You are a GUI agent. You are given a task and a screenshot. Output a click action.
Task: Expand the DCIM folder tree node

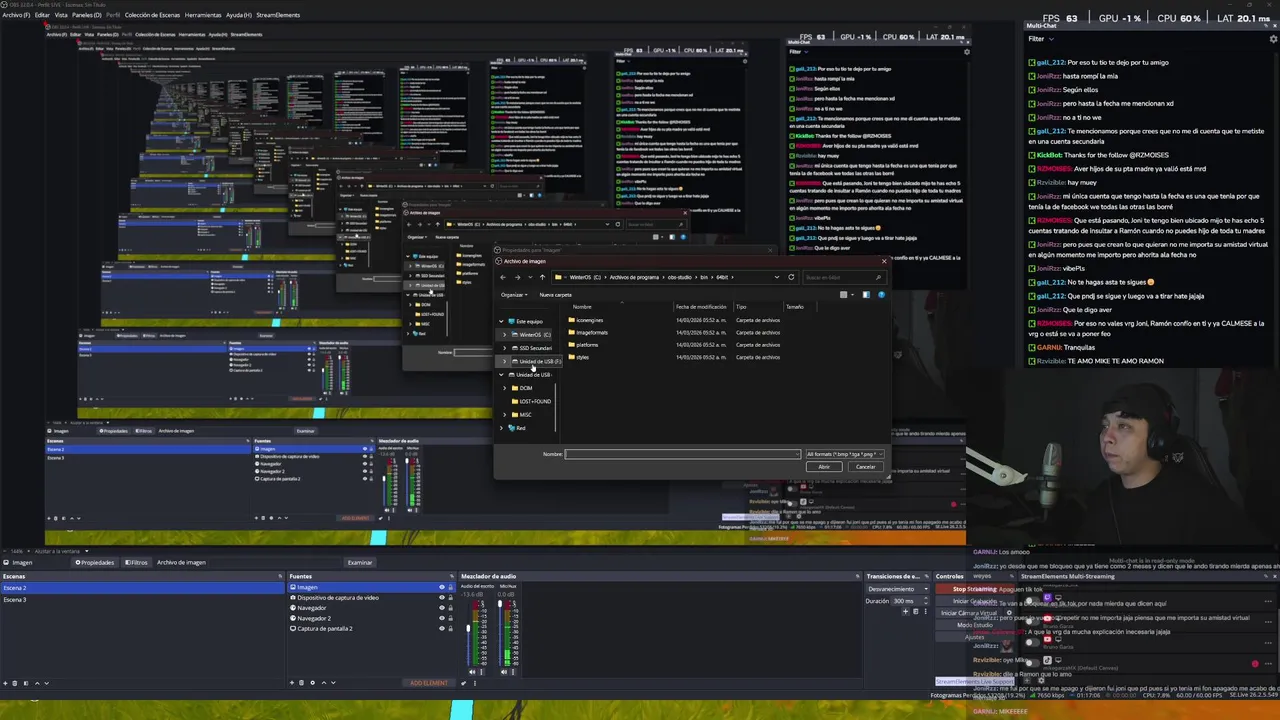click(504, 388)
